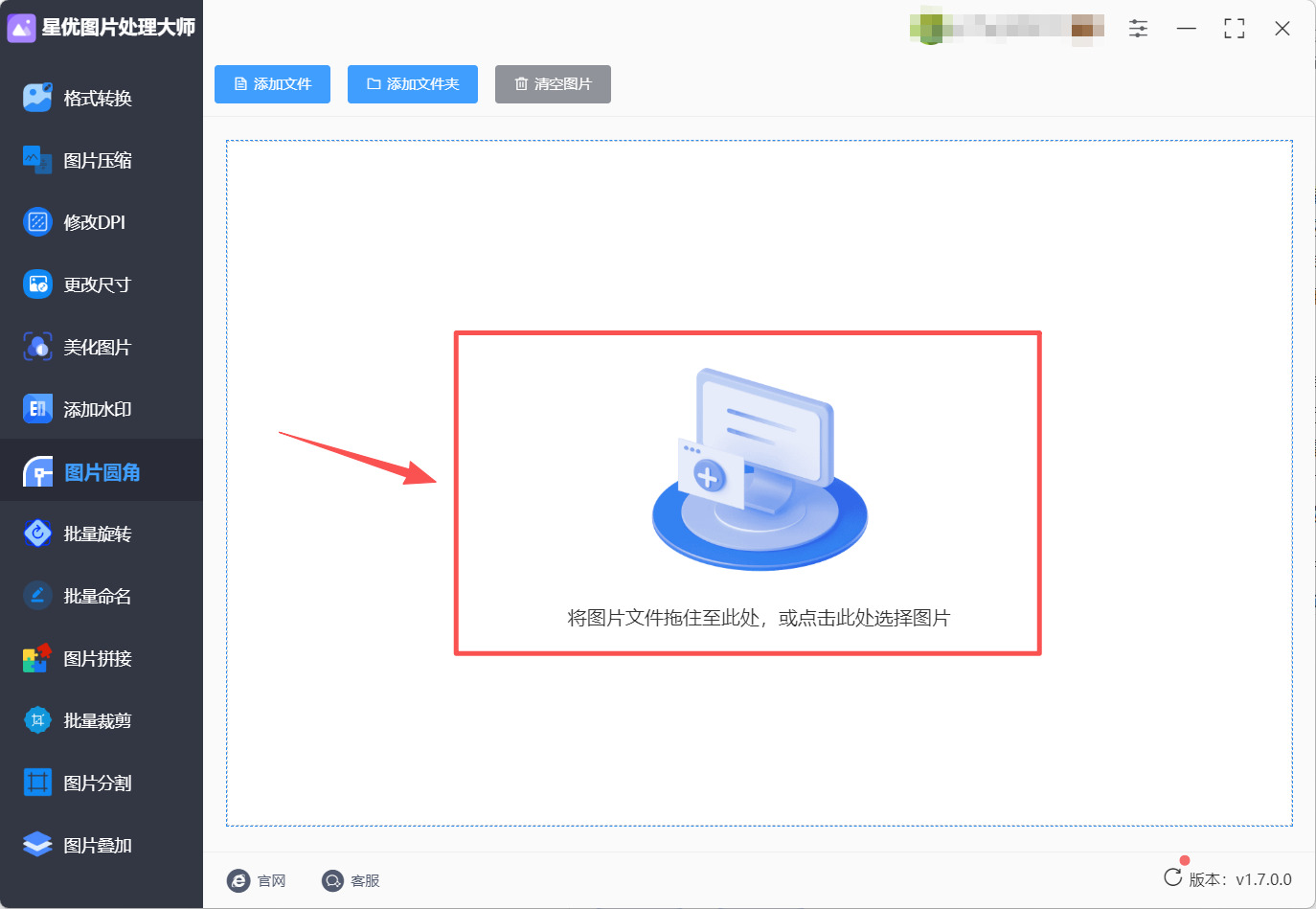Select the 图片圆角 rounded corner tab
The height and width of the screenshot is (909, 1316).
[x=101, y=471]
